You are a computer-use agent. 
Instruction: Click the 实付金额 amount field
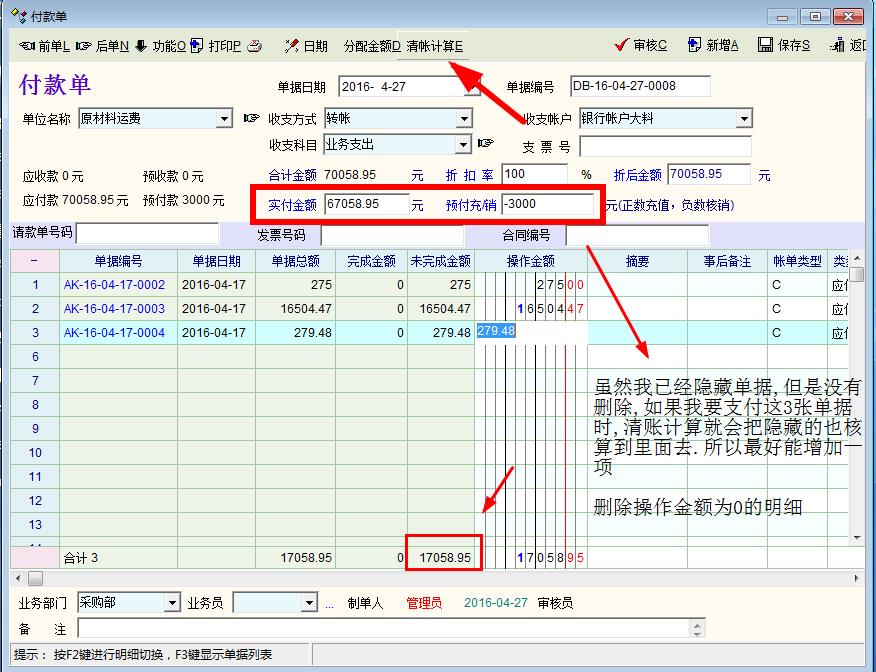coord(366,204)
